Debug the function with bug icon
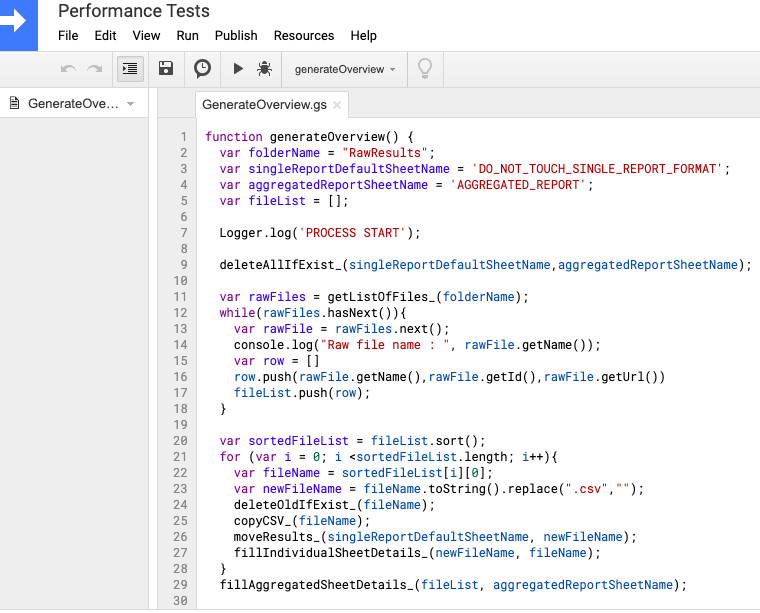The width and height of the screenshot is (760, 613). tap(264, 69)
